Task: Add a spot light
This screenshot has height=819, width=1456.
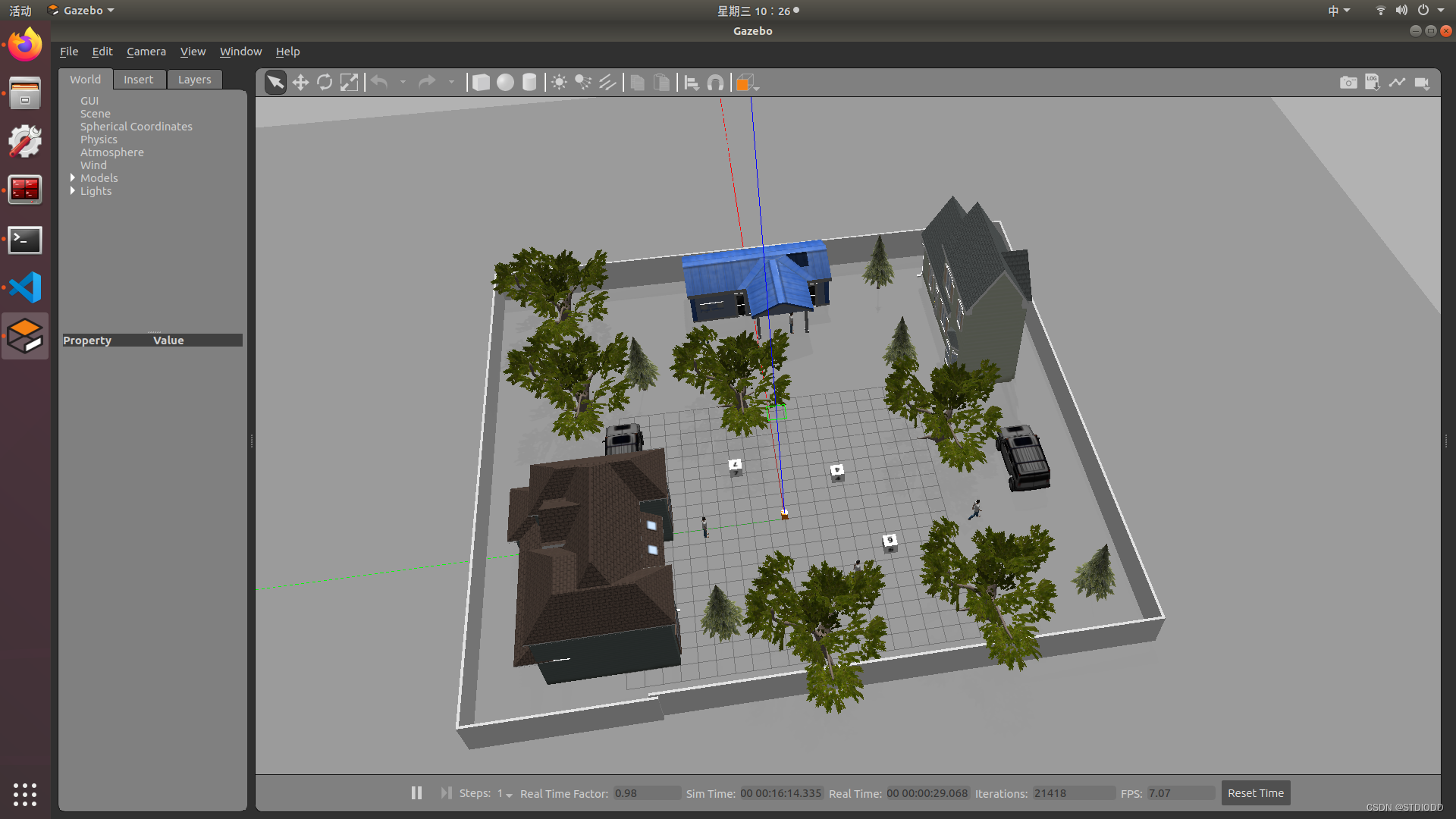Action: tap(583, 83)
